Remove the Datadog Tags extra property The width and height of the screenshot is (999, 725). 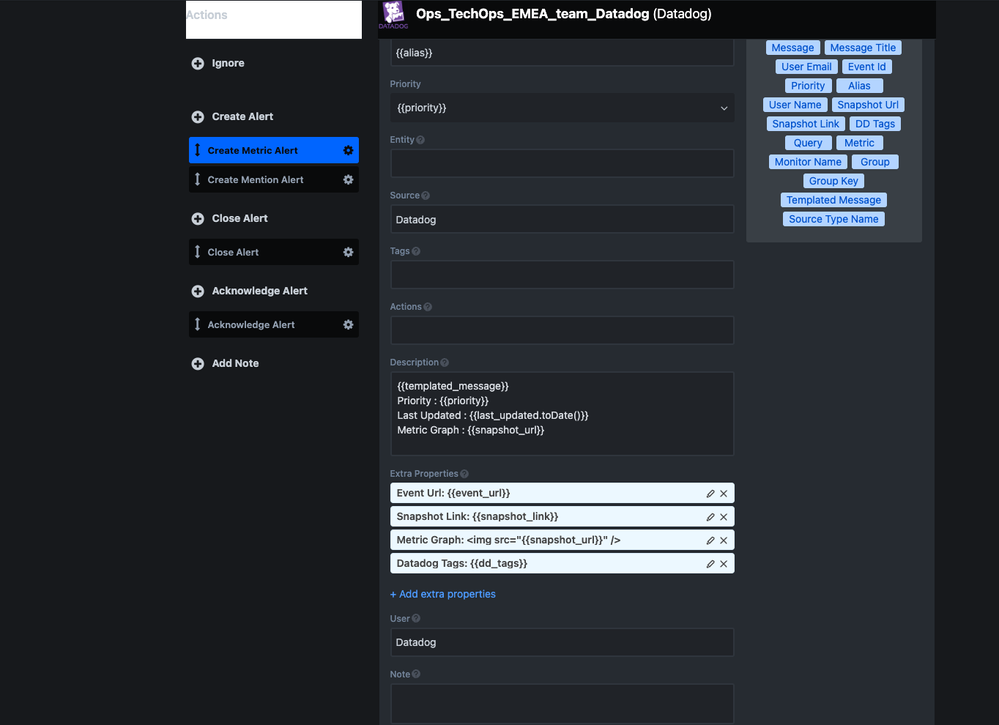tap(724, 564)
